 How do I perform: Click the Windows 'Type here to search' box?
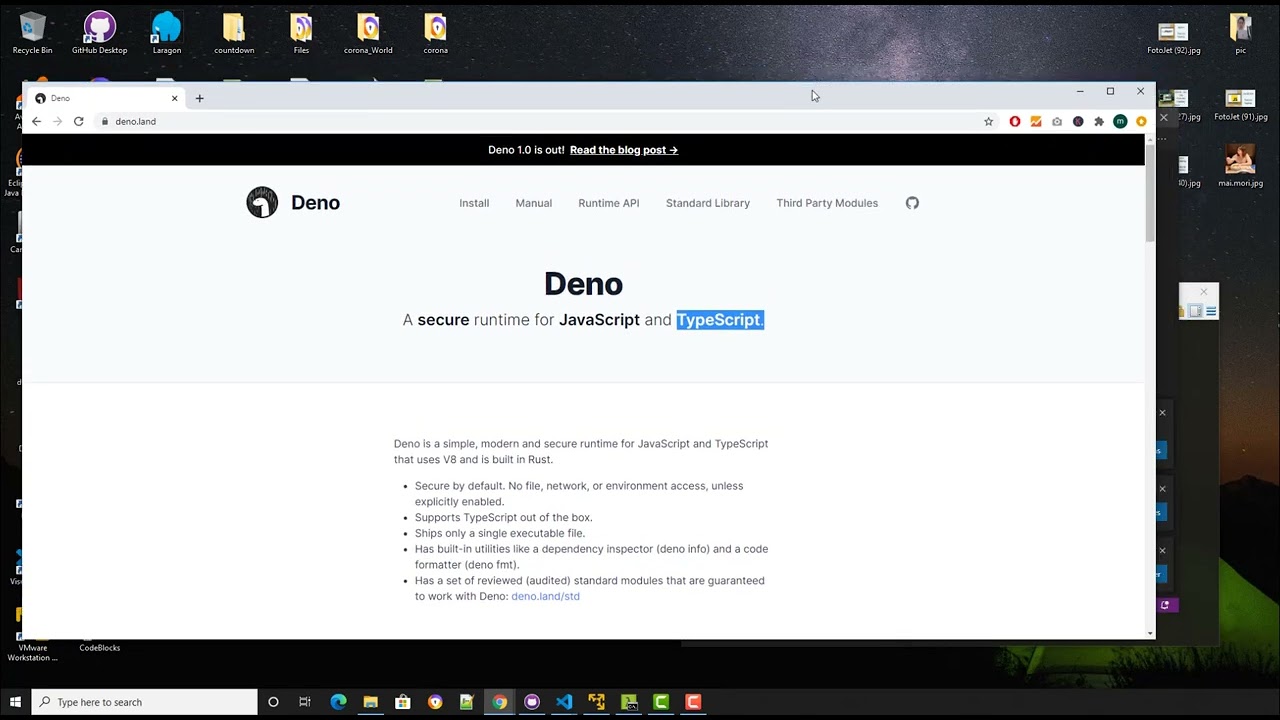(x=145, y=702)
